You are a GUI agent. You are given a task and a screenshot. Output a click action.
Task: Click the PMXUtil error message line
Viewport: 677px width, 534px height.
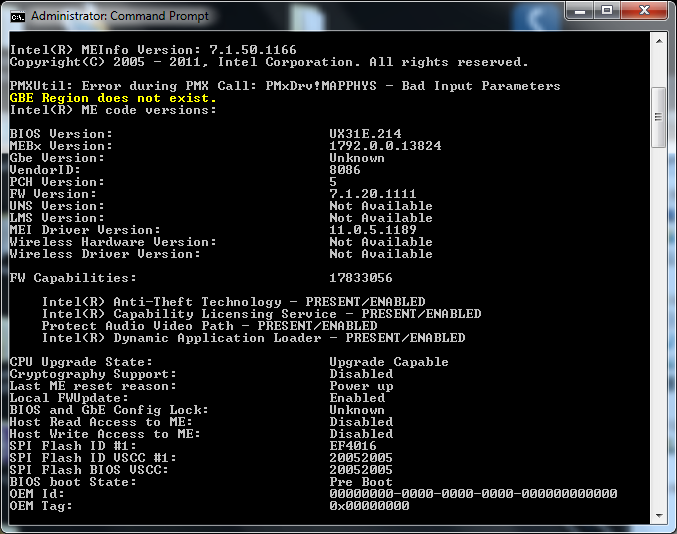click(x=285, y=86)
